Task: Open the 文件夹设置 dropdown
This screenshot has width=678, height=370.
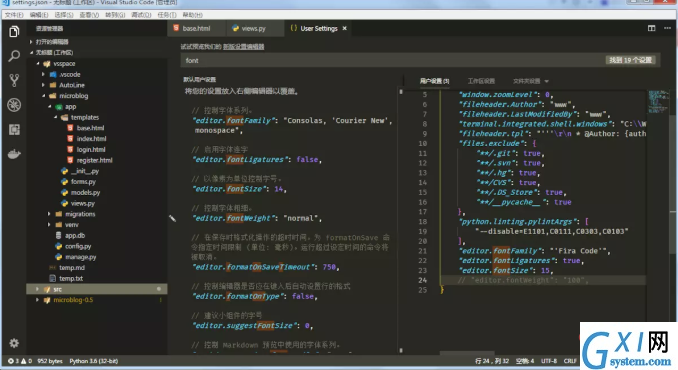Action: click(531, 81)
